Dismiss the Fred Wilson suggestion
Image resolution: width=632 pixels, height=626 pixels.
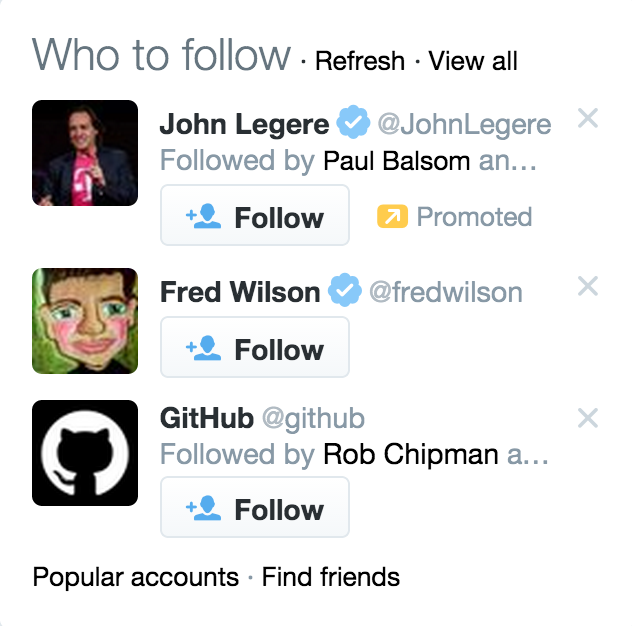[587, 286]
